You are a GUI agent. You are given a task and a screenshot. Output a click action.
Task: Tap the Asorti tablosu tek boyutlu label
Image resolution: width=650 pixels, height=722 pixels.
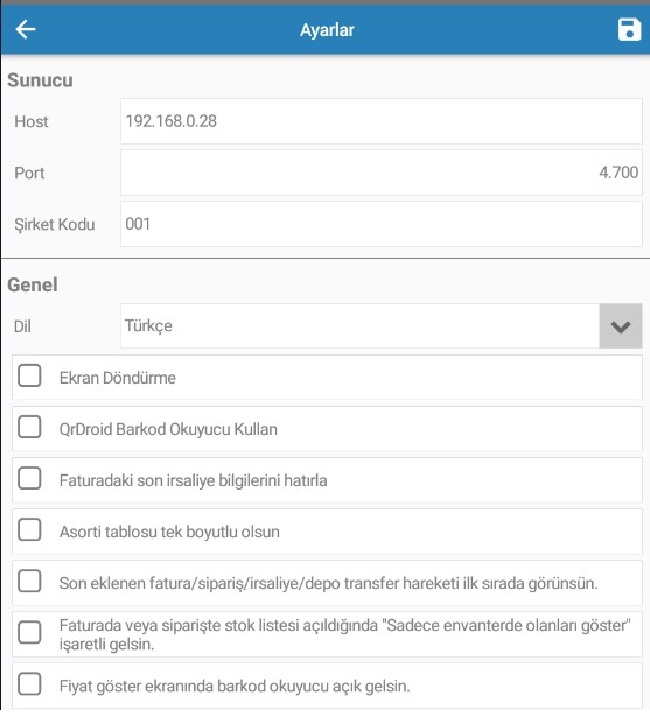pyautogui.click(x=169, y=532)
